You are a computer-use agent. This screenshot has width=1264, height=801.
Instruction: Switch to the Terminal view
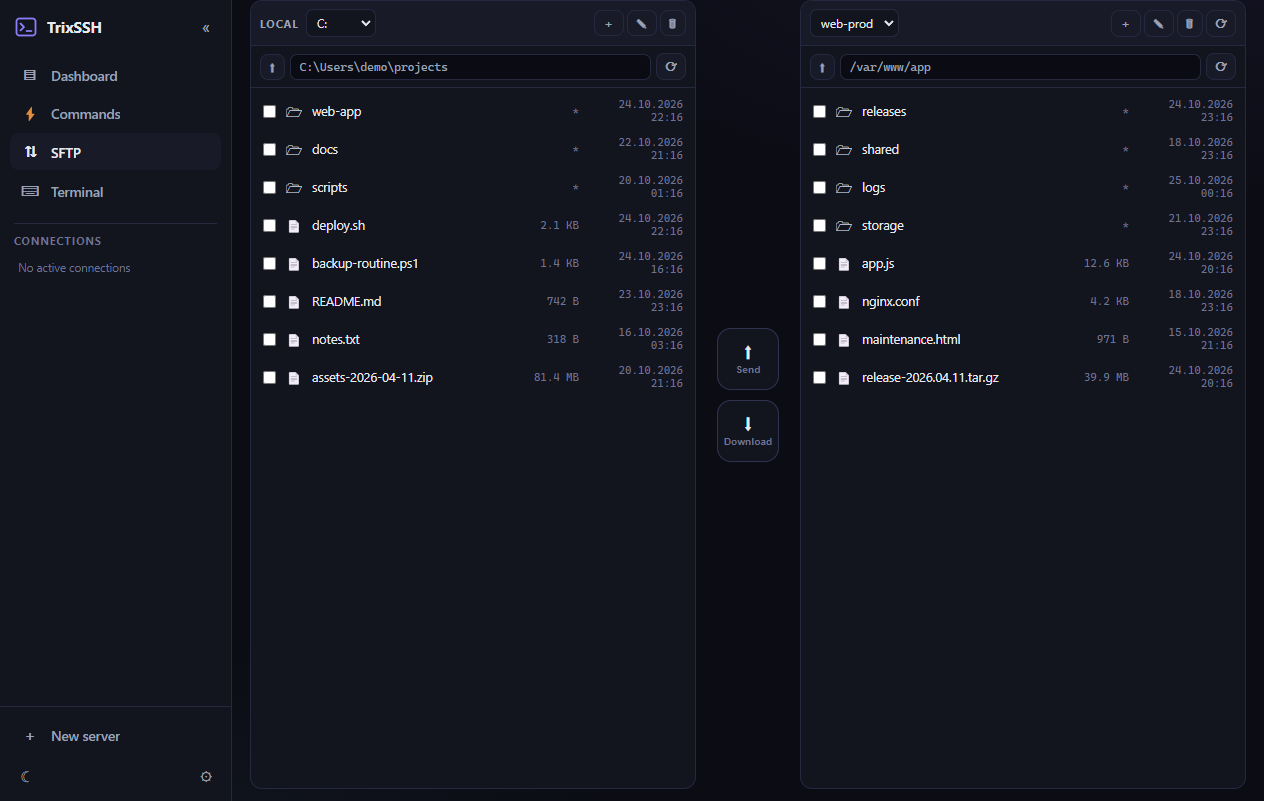click(x=116, y=192)
